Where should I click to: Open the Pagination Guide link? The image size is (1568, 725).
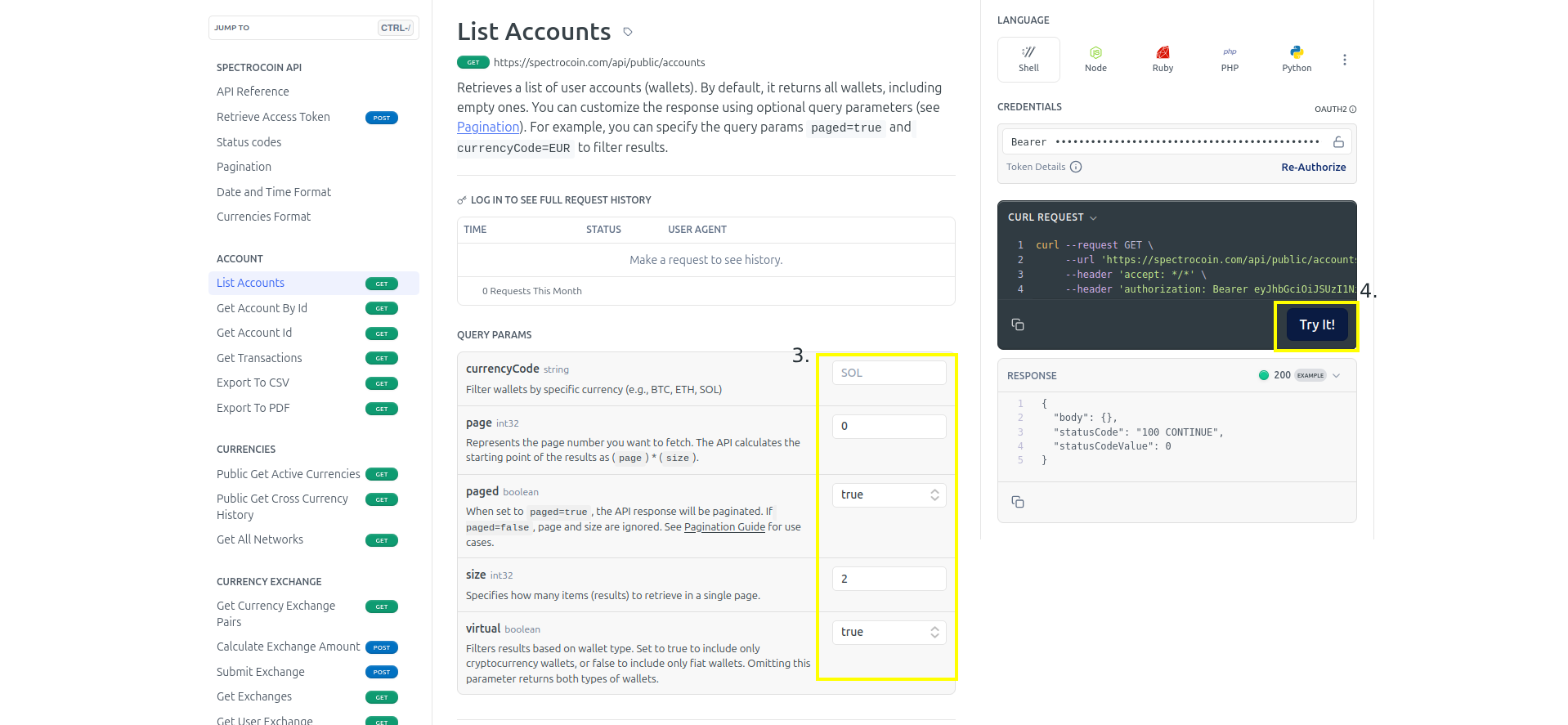724,527
